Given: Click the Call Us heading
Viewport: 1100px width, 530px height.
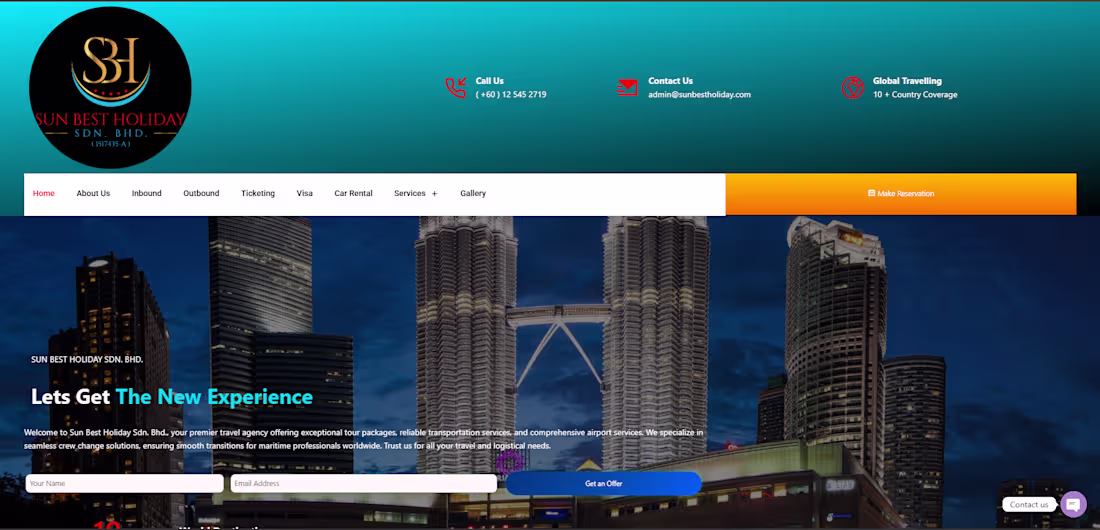Looking at the screenshot, I should tap(490, 81).
